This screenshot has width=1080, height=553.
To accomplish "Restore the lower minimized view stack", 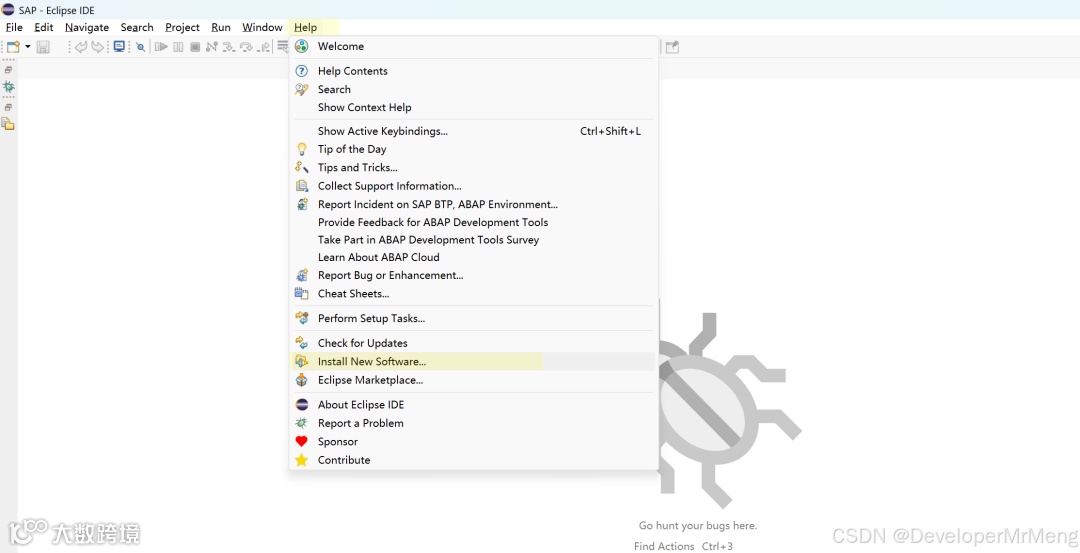I will click(x=8, y=107).
